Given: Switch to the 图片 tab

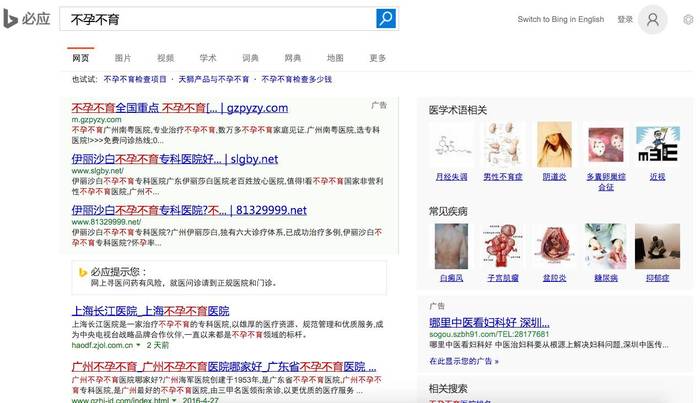Looking at the screenshot, I should (123, 58).
